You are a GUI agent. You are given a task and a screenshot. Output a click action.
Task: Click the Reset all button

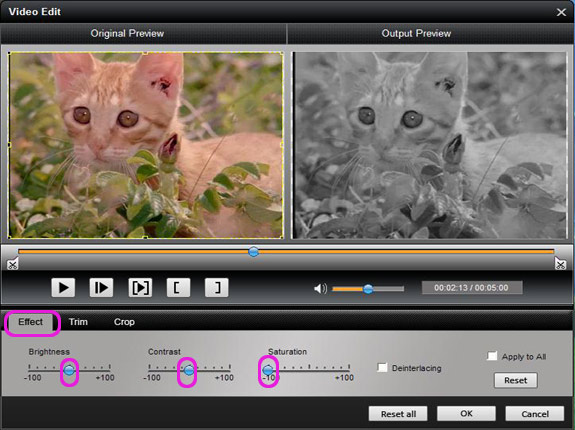(x=398, y=414)
